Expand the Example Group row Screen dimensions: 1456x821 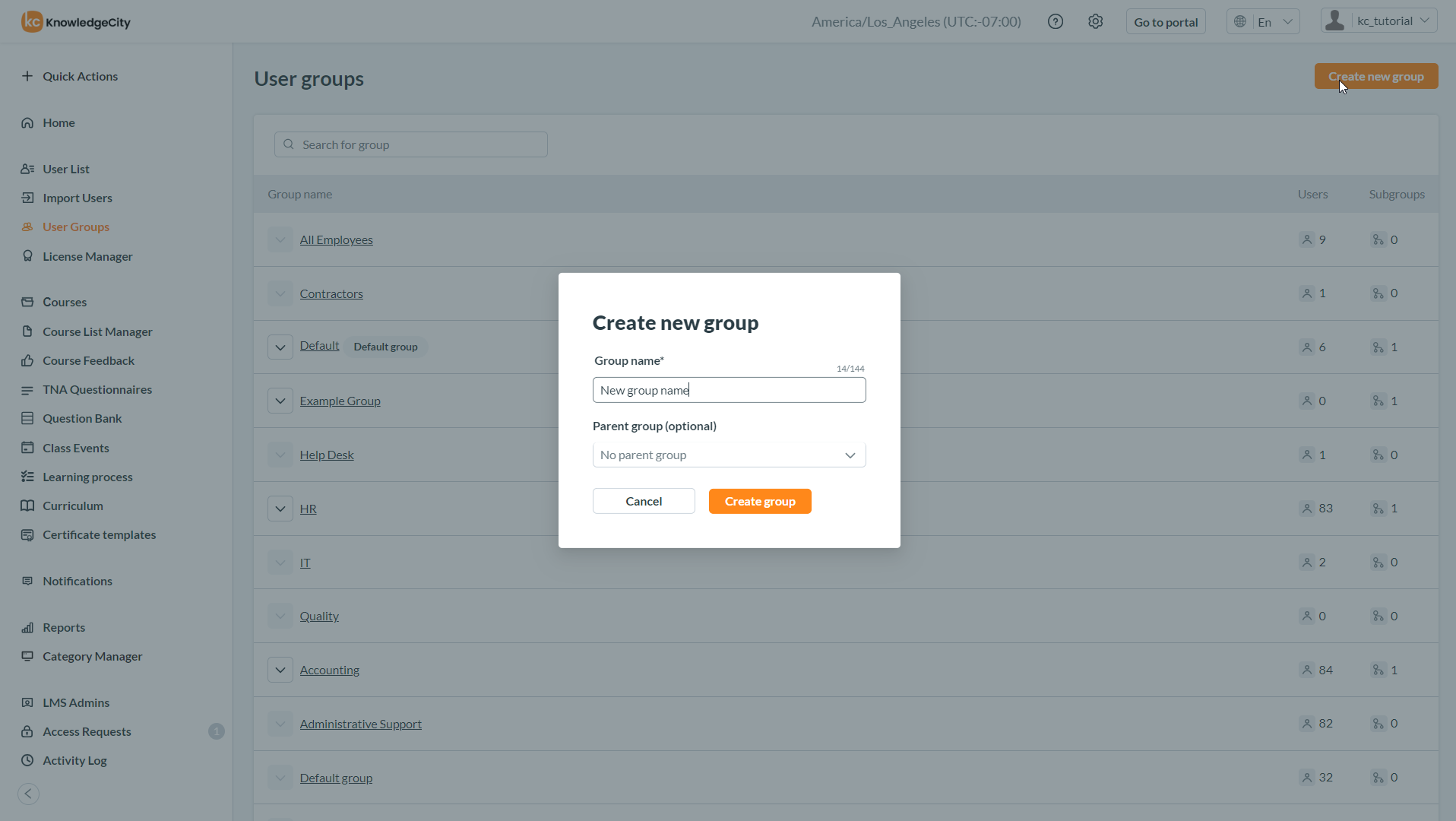click(280, 401)
